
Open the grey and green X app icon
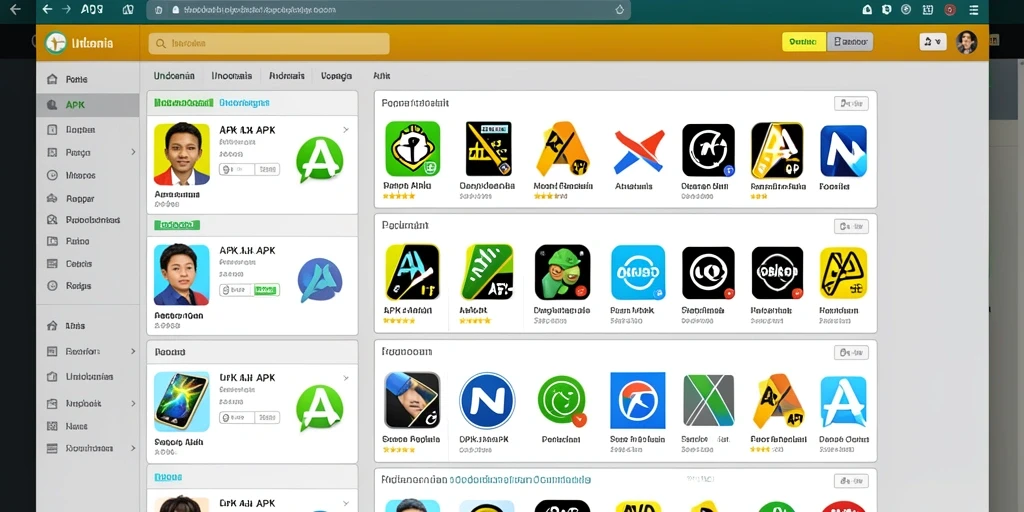click(709, 400)
